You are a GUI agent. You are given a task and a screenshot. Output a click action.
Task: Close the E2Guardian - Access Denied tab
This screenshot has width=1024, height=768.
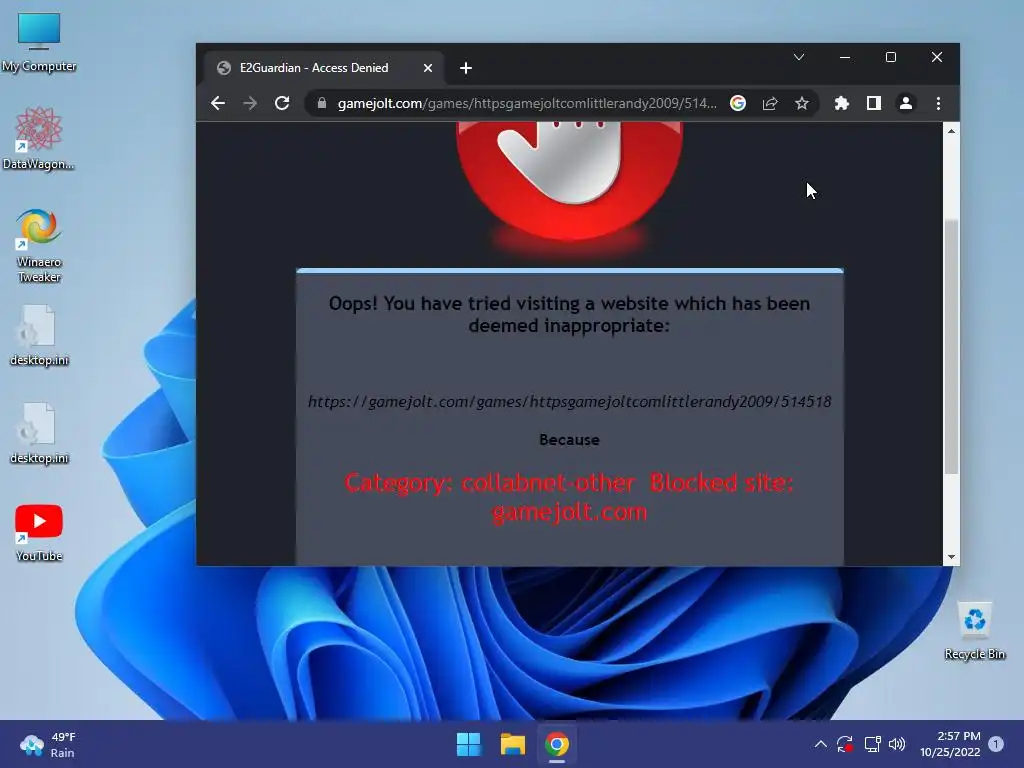(428, 68)
